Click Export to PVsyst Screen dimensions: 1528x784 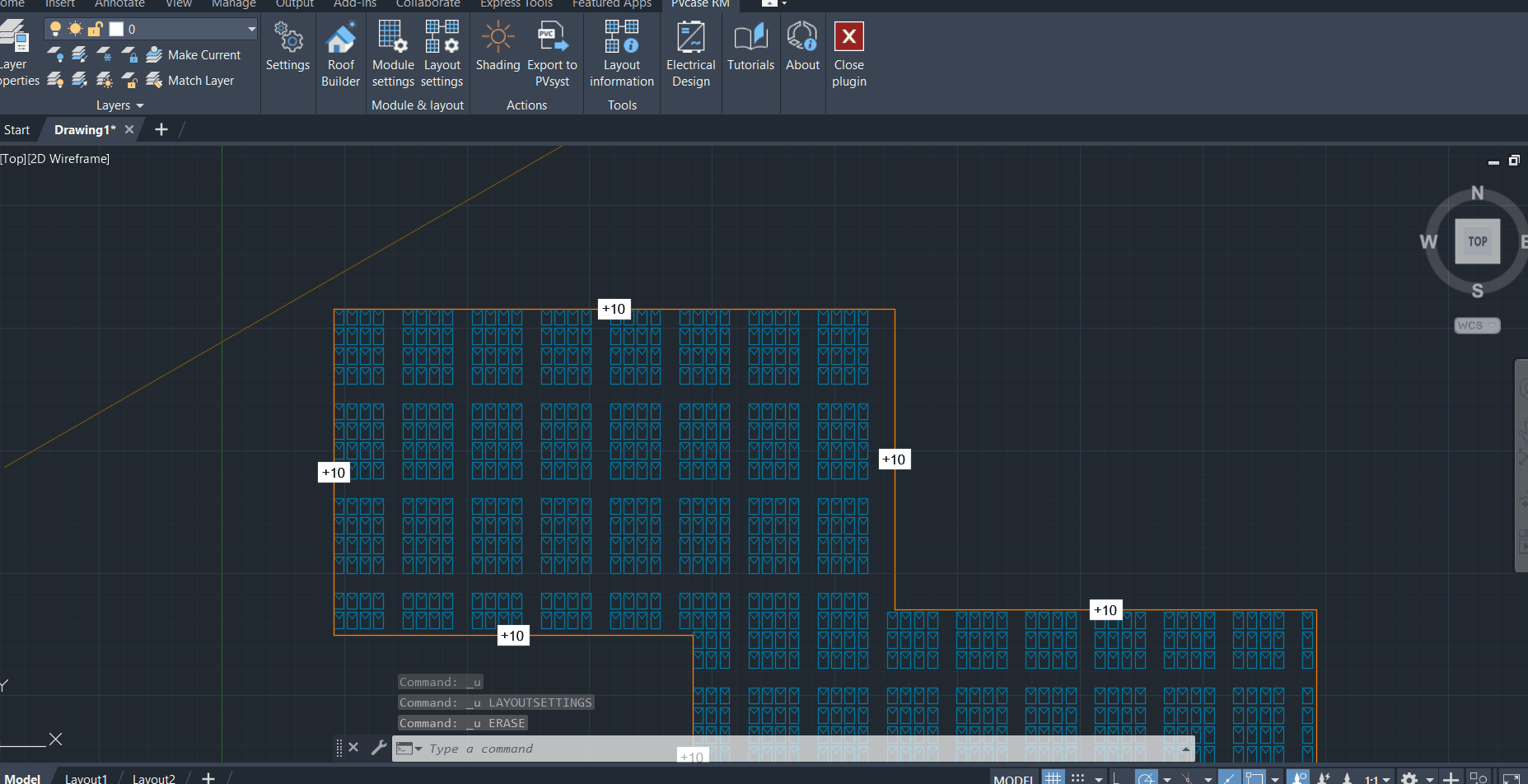[x=552, y=54]
